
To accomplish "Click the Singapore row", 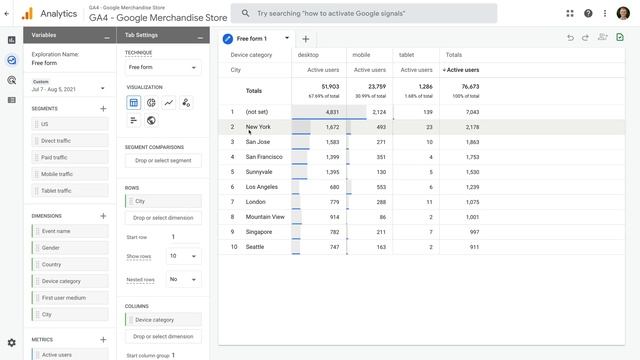I will (421, 232).
